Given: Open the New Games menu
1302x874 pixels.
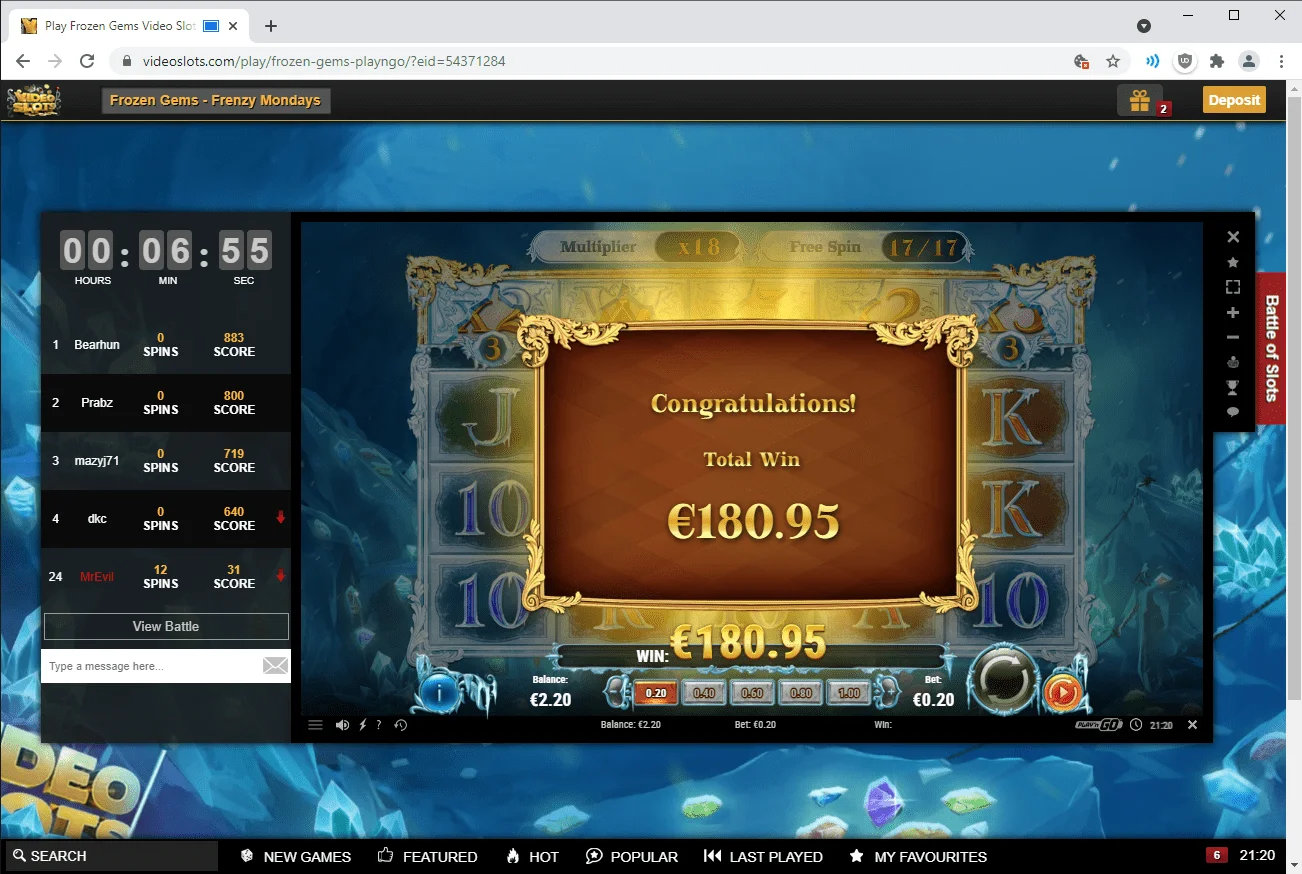Looking at the screenshot, I should (296, 856).
